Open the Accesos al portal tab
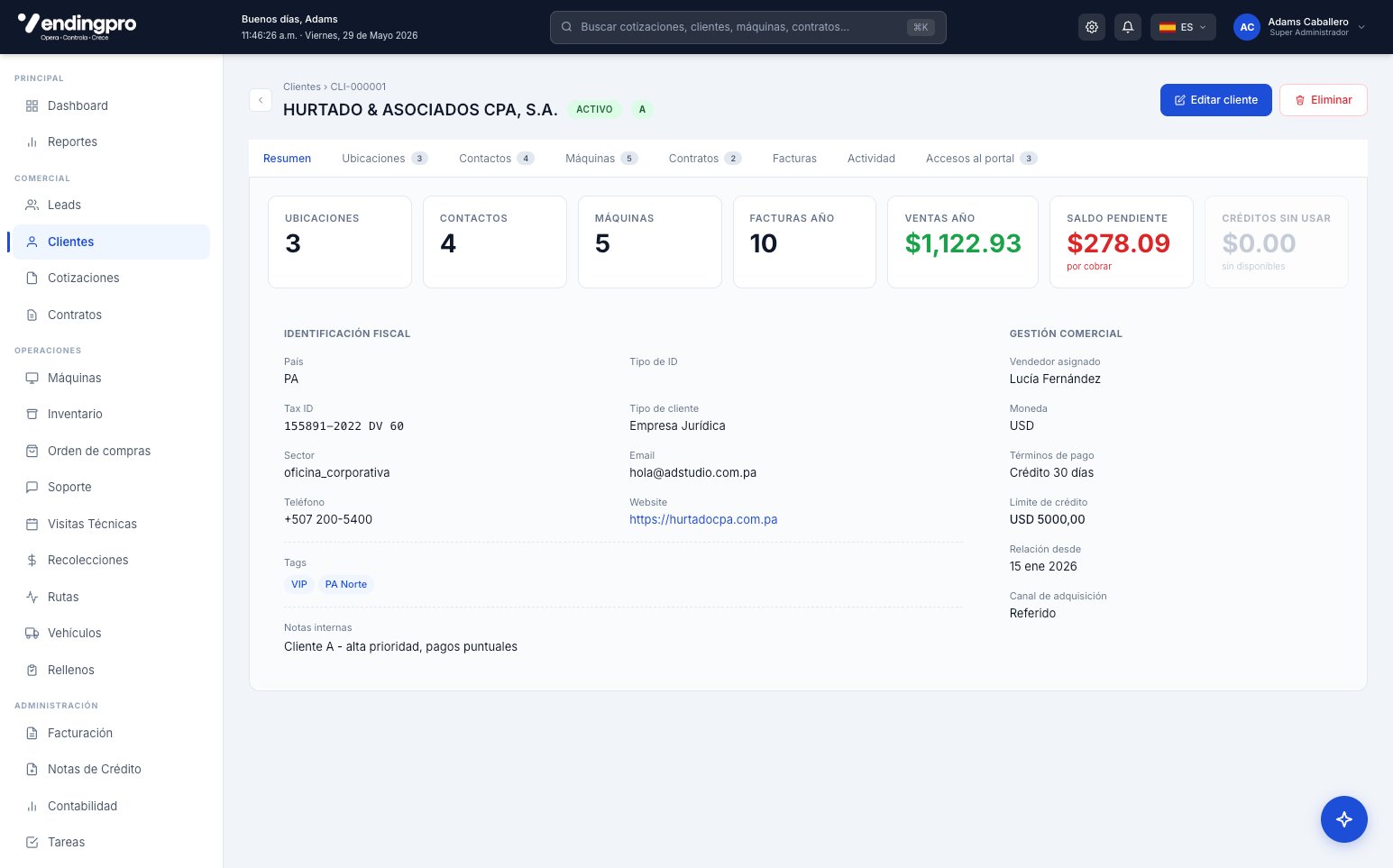The height and width of the screenshot is (868, 1393). click(982, 159)
